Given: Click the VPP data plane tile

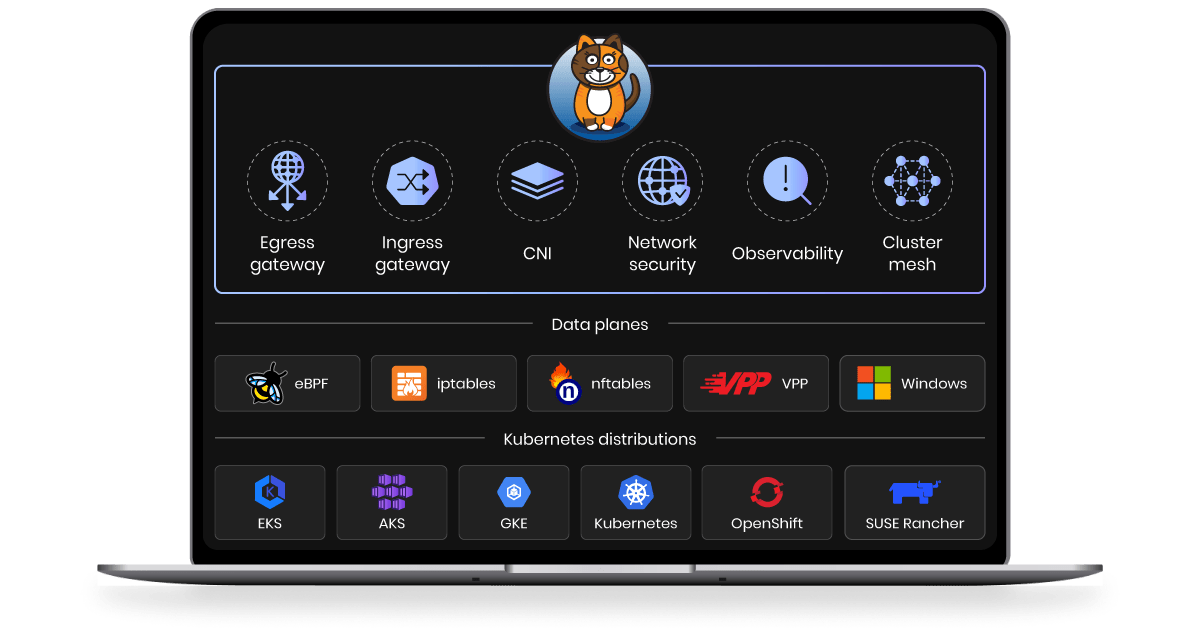Looking at the screenshot, I should pyautogui.click(x=755, y=384).
